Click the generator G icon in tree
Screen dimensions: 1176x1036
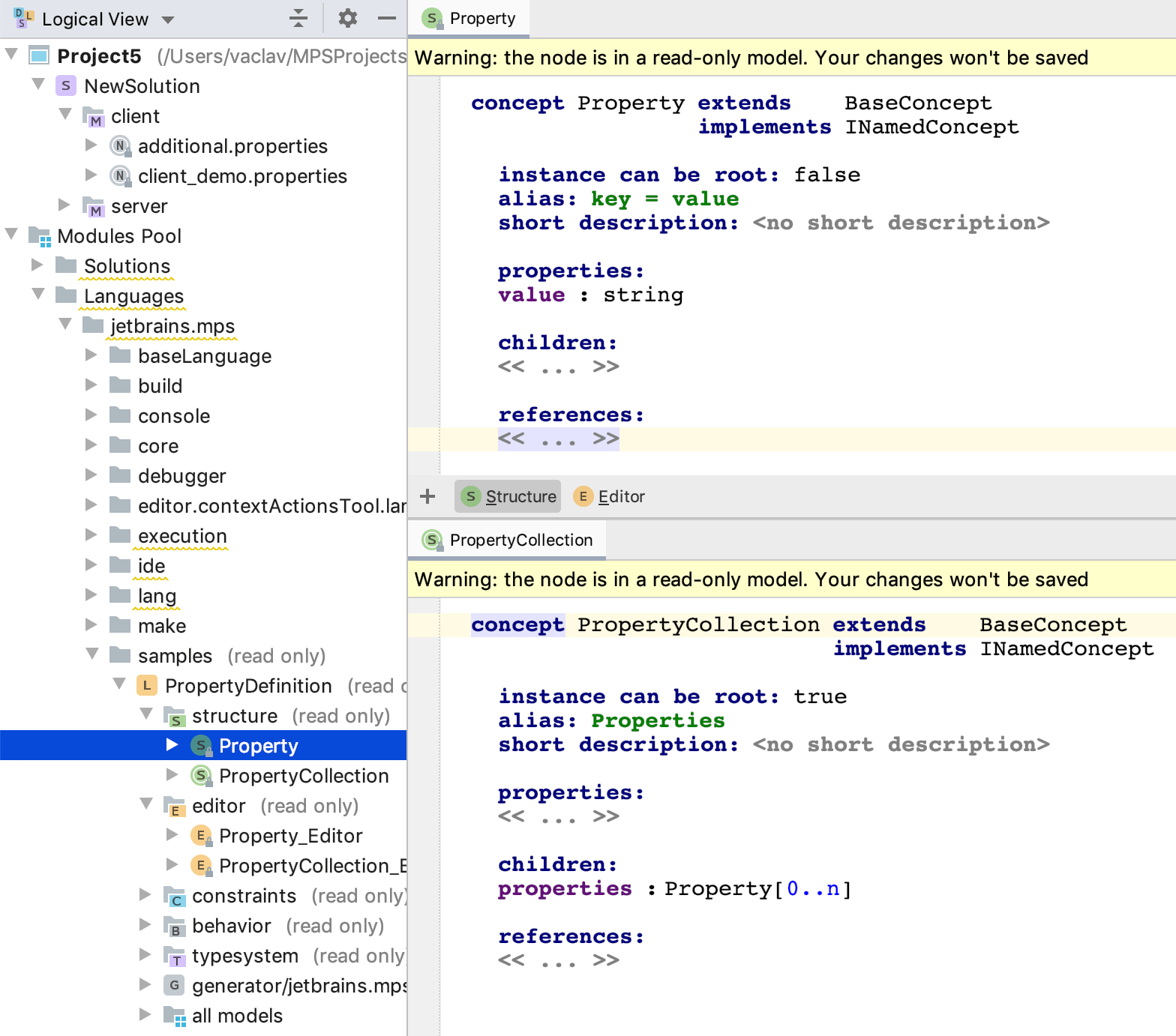coord(174,986)
